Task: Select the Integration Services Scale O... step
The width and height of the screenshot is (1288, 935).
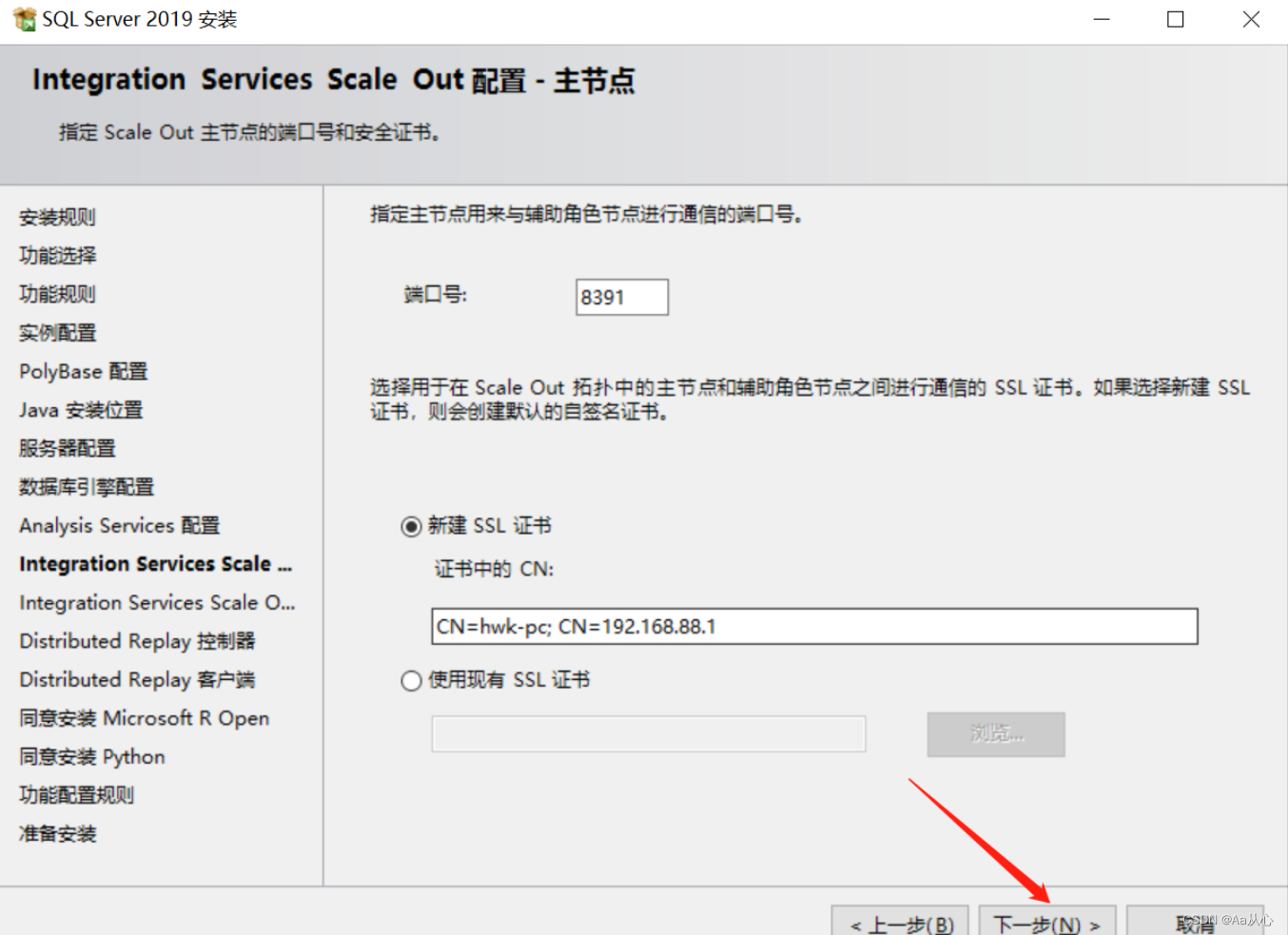Action: click(157, 603)
